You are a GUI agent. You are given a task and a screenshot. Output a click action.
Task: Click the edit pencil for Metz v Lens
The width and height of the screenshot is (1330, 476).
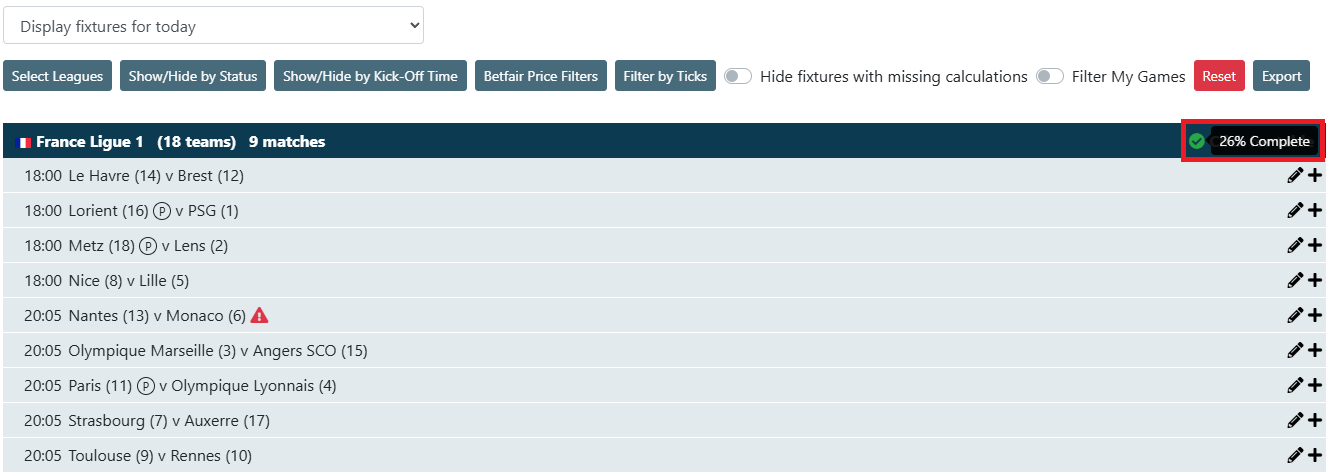pyautogui.click(x=1295, y=246)
